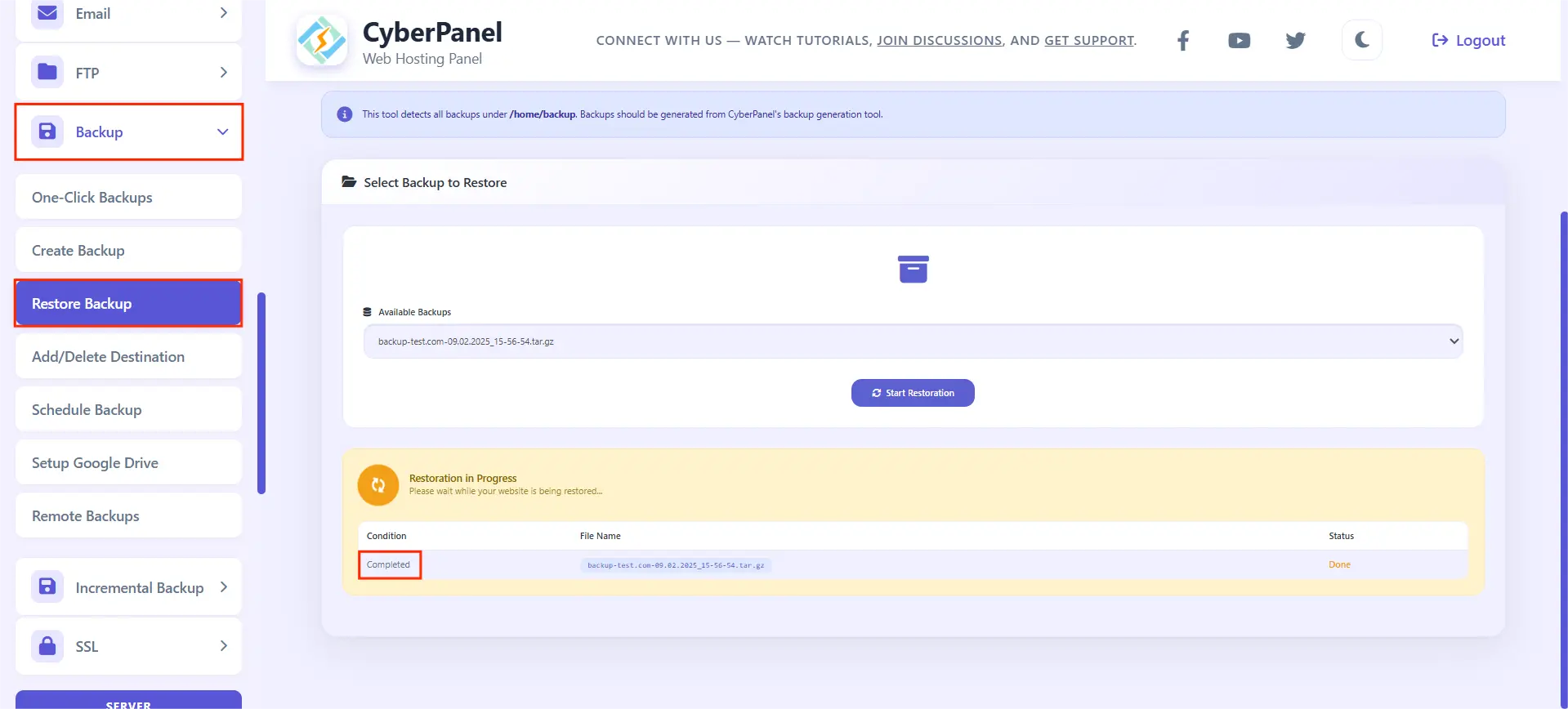1568x709 pixels.
Task: Click the Start Restoration button
Action: [x=913, y=393]
